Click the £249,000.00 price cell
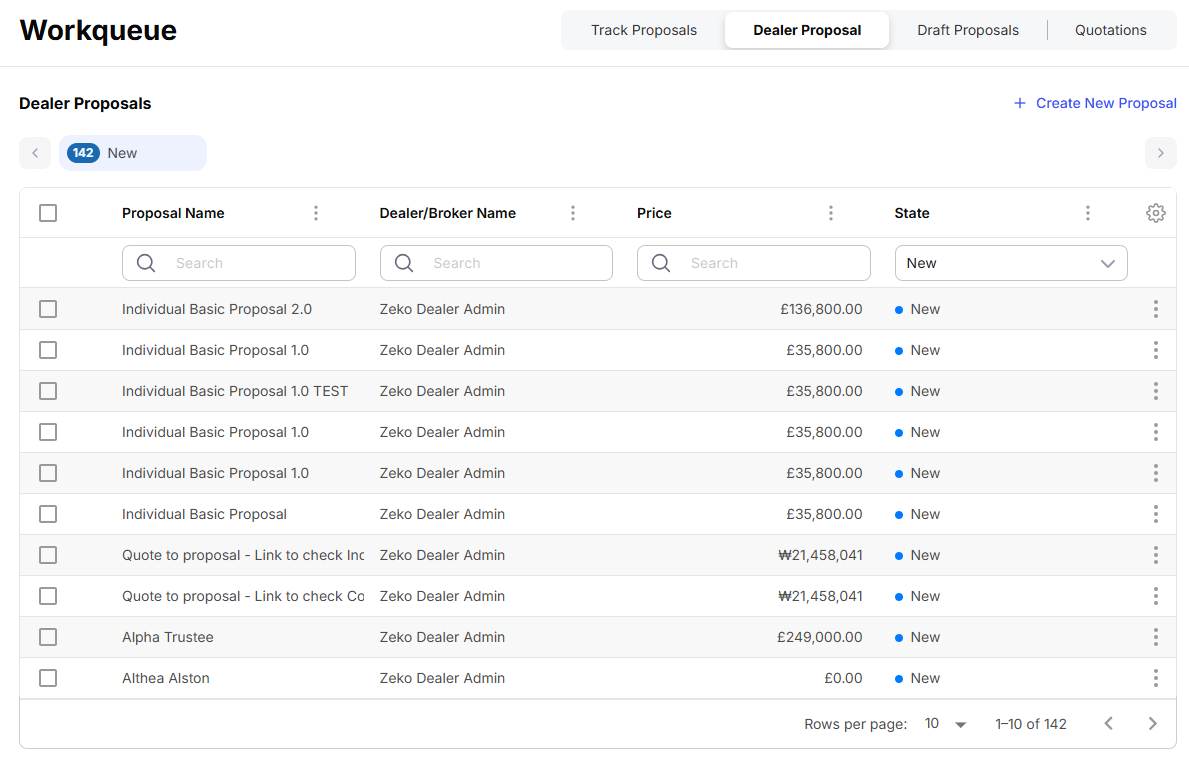 coord(820,637)
